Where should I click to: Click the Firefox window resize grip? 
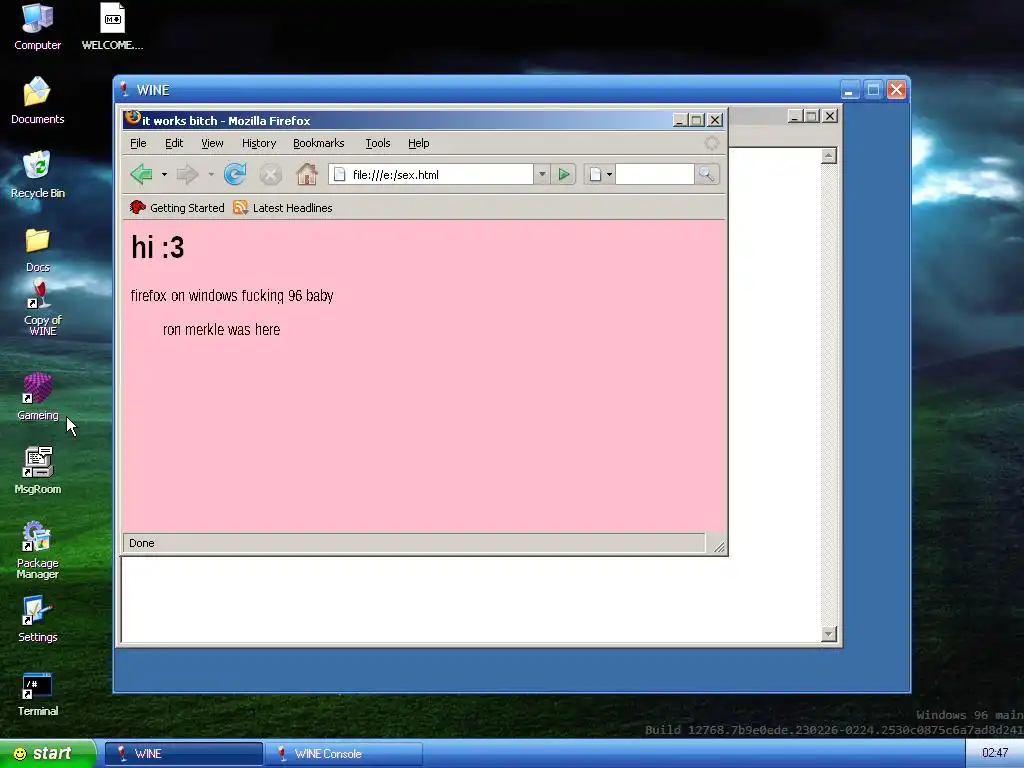[718, 547]
